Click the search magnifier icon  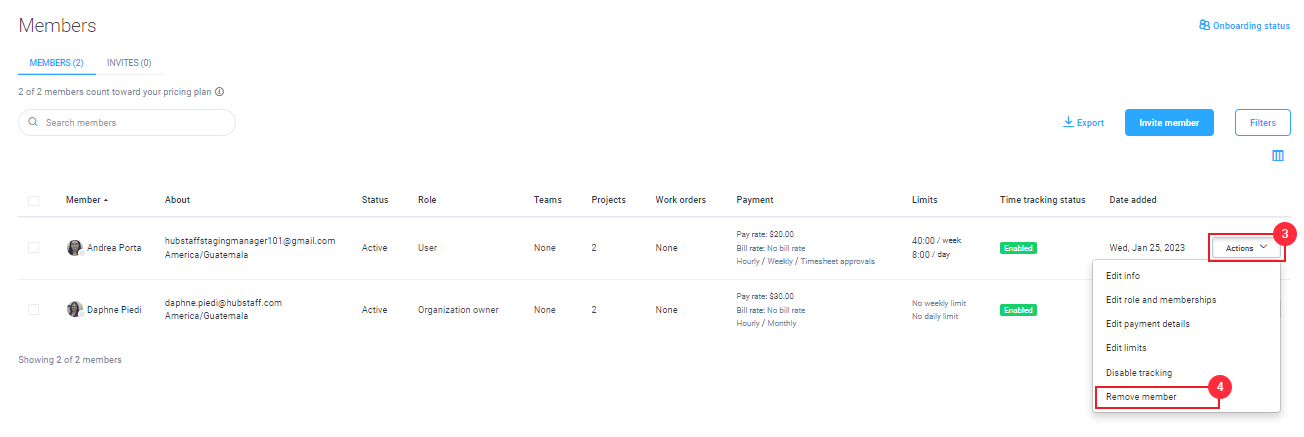click(33, 122)
